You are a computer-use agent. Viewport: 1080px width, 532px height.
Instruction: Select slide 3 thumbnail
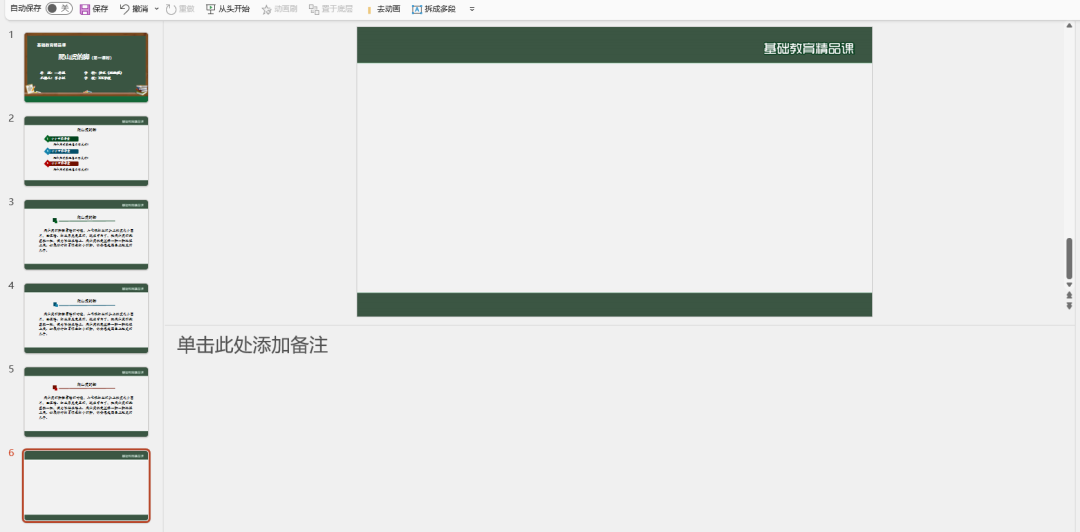point(86,234)
